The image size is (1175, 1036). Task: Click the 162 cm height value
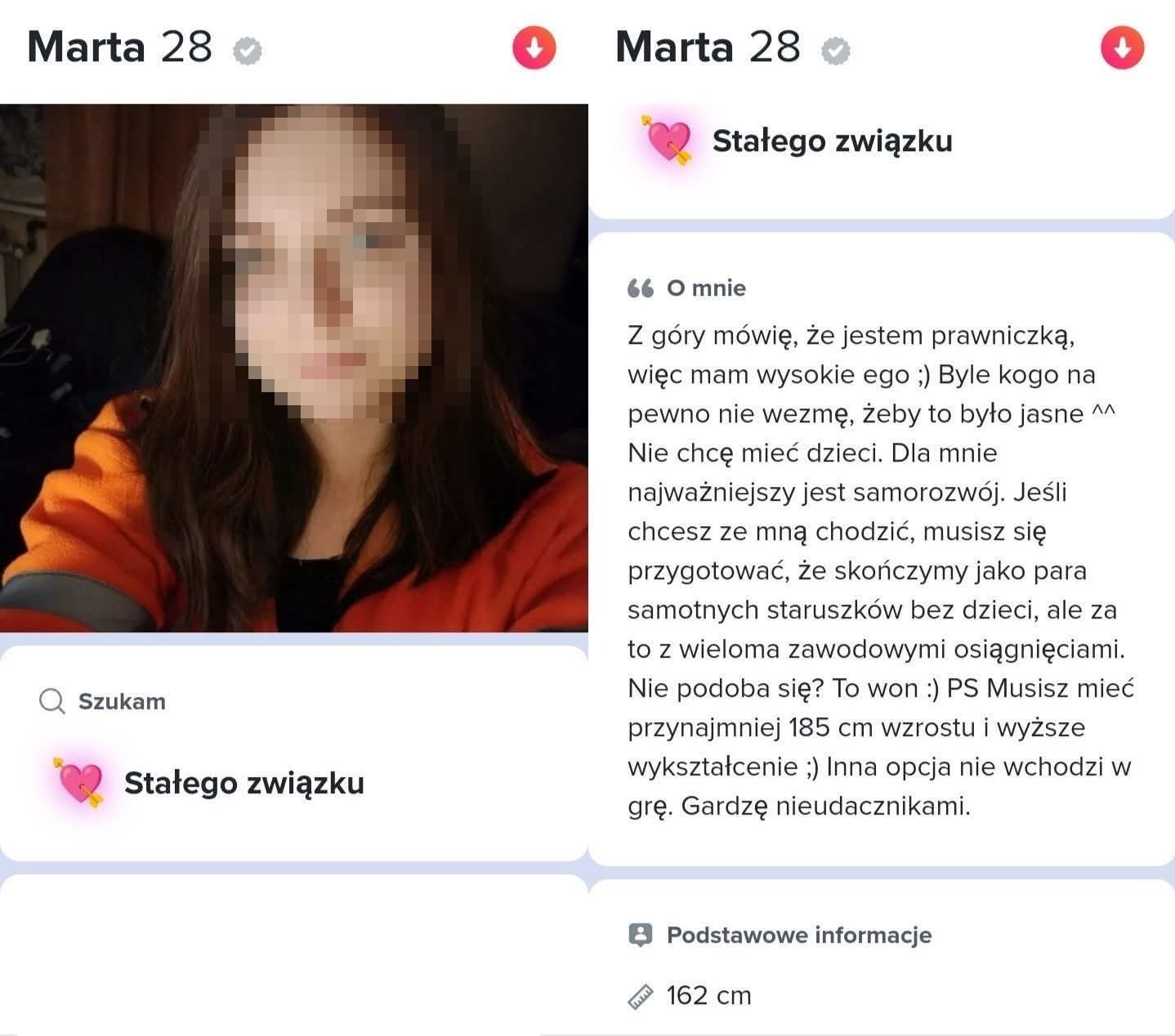point(708,995)
